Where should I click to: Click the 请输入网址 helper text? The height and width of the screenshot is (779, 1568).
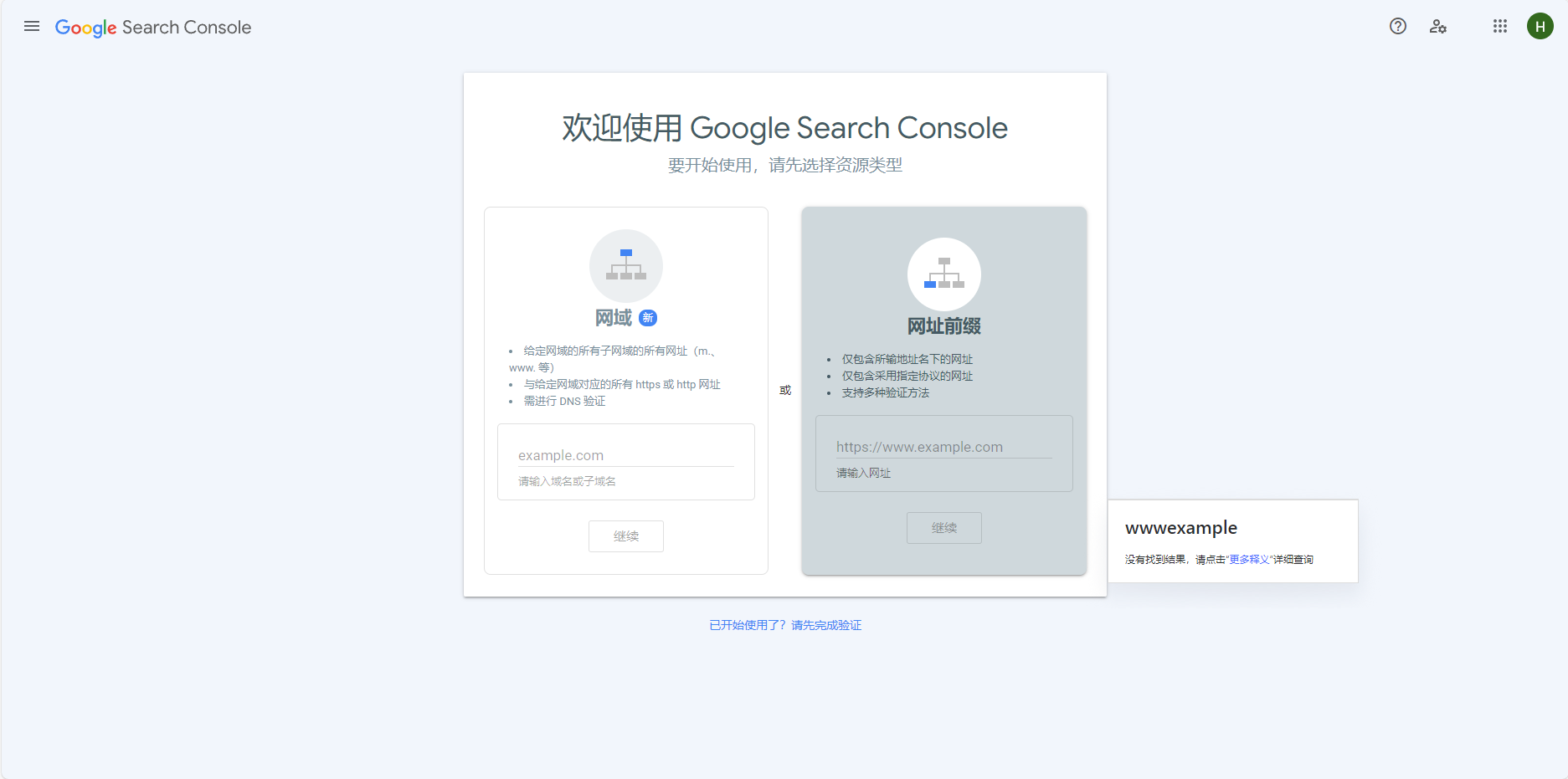[x=863, y=474]
